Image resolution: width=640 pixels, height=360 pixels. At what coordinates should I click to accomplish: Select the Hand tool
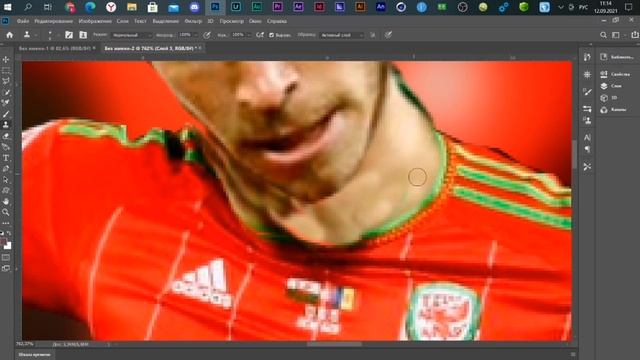pyautogui.click(x=6, y=202)
